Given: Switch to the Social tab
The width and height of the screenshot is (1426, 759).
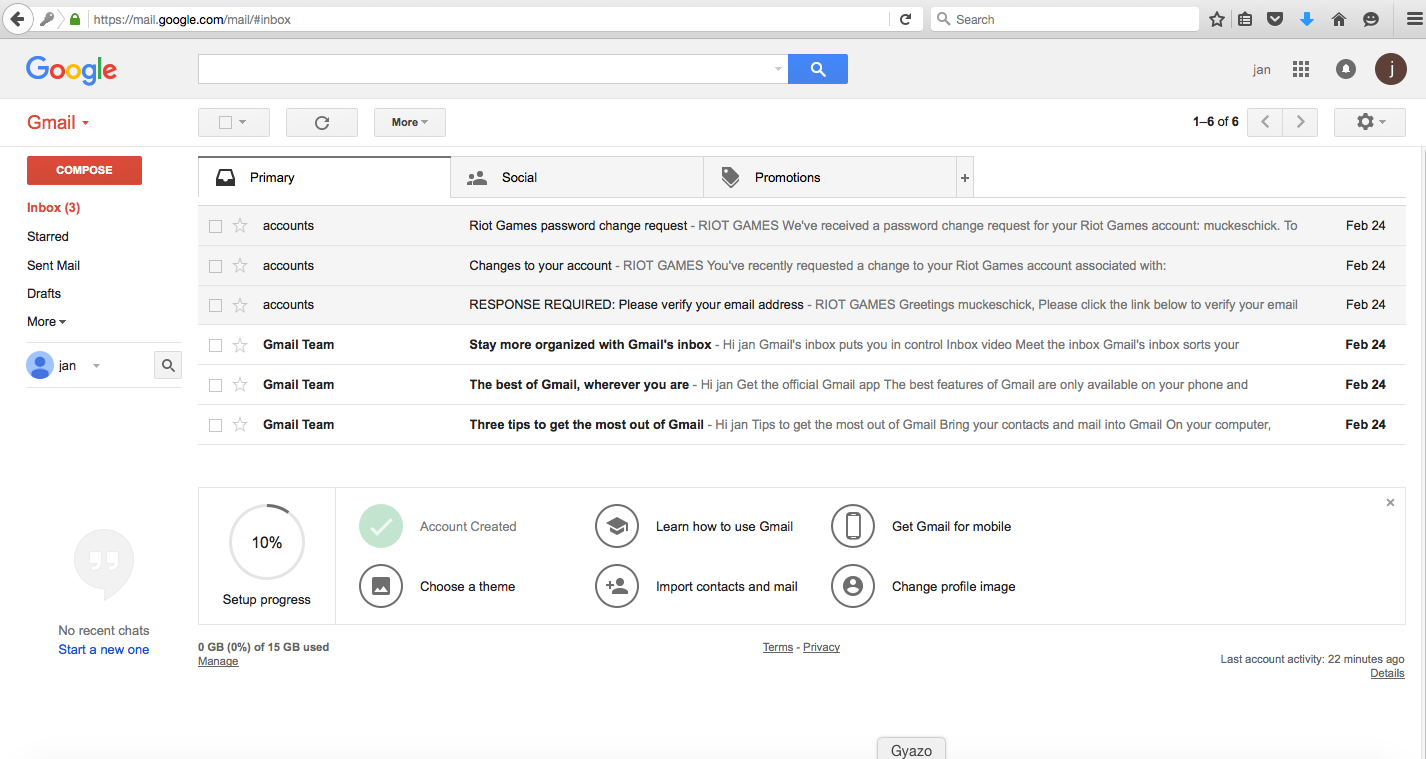Looking at the screenshot, I should 577,178.
